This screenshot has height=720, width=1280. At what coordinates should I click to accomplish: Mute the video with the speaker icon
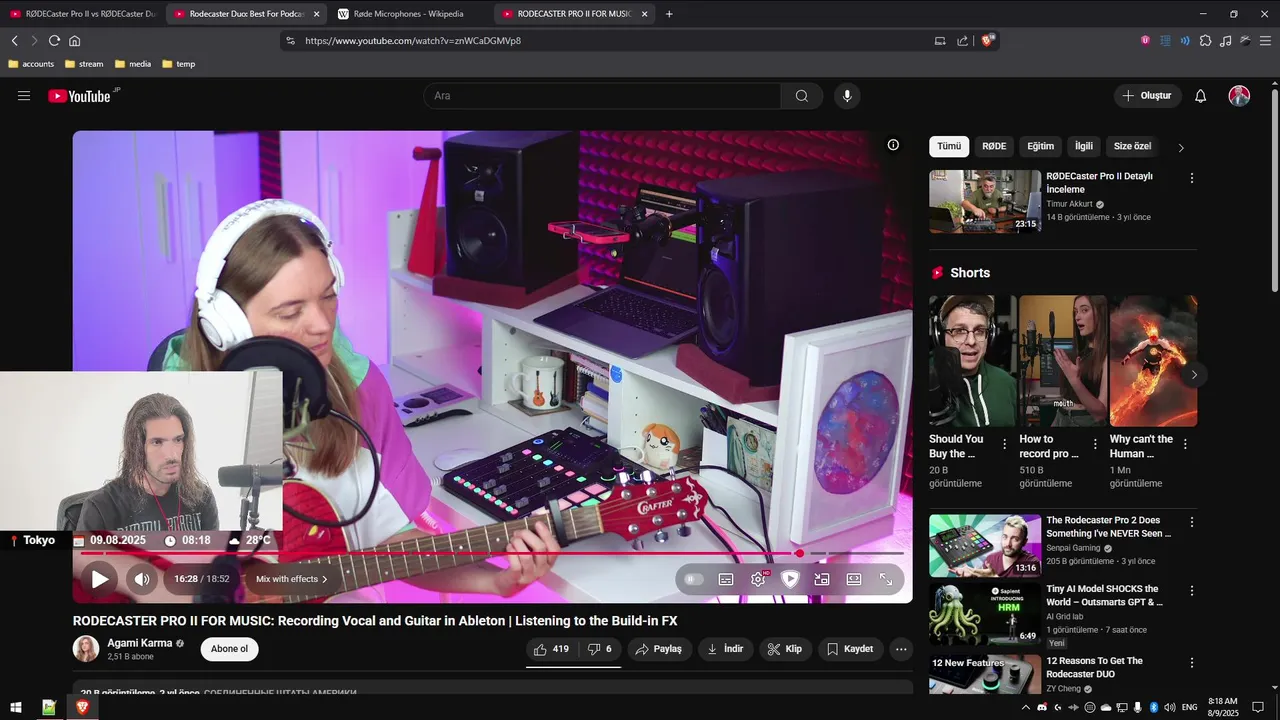point(142,579)
